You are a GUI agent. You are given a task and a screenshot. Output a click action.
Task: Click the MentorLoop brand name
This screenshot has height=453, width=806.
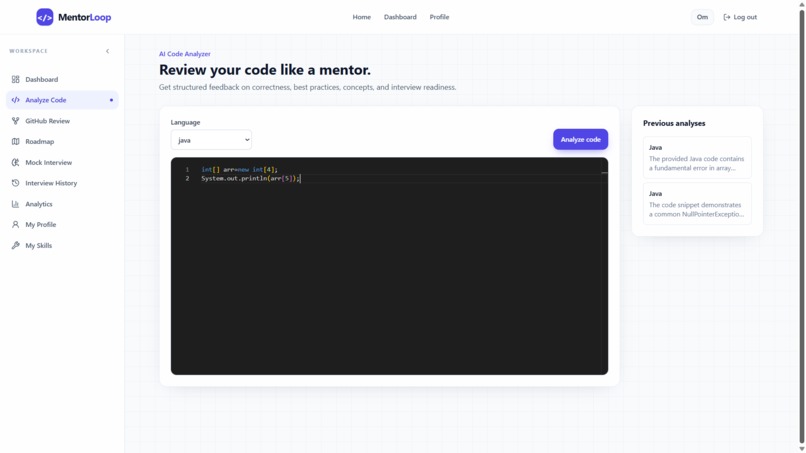coord(84,17)
